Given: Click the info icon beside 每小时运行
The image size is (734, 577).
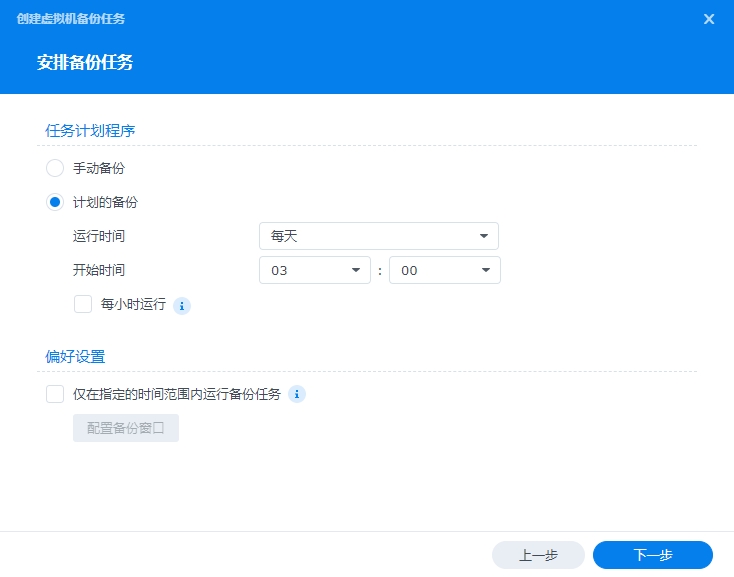Looking at the screenshot, I should tap(182, 306).
